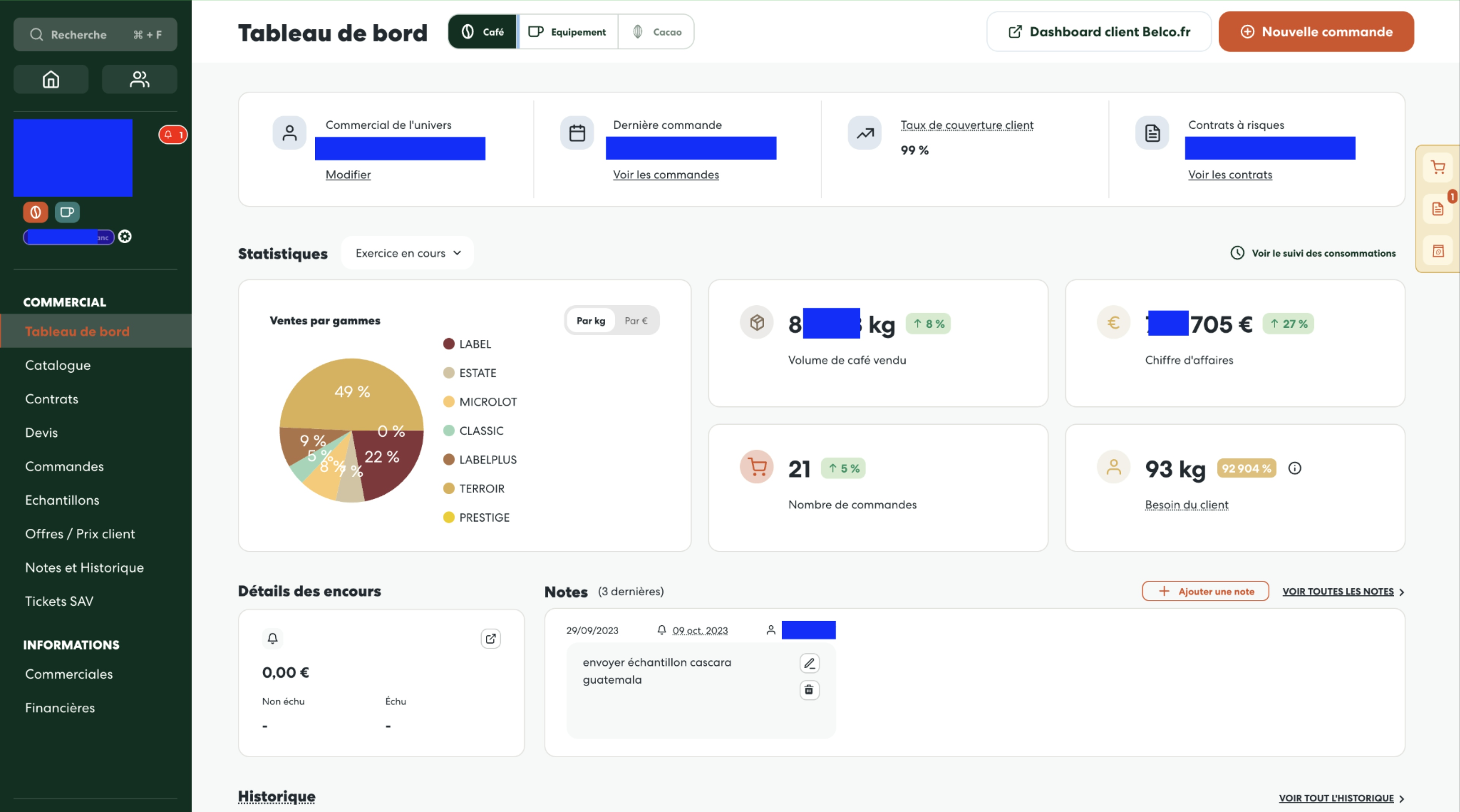Click the Nouvelle commande button
Screen dimensions: 1460x812
[1316, 32]
